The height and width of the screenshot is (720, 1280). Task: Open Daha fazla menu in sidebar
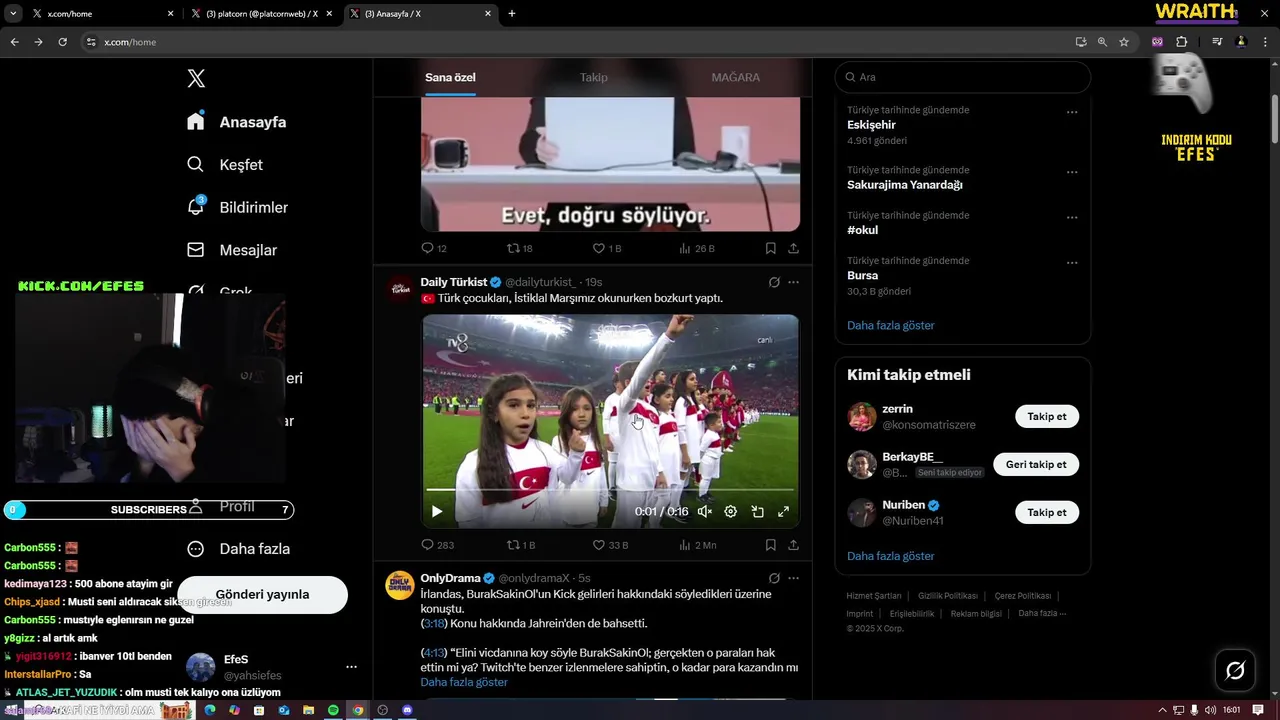pyautogui.click(x=239, y=549)
